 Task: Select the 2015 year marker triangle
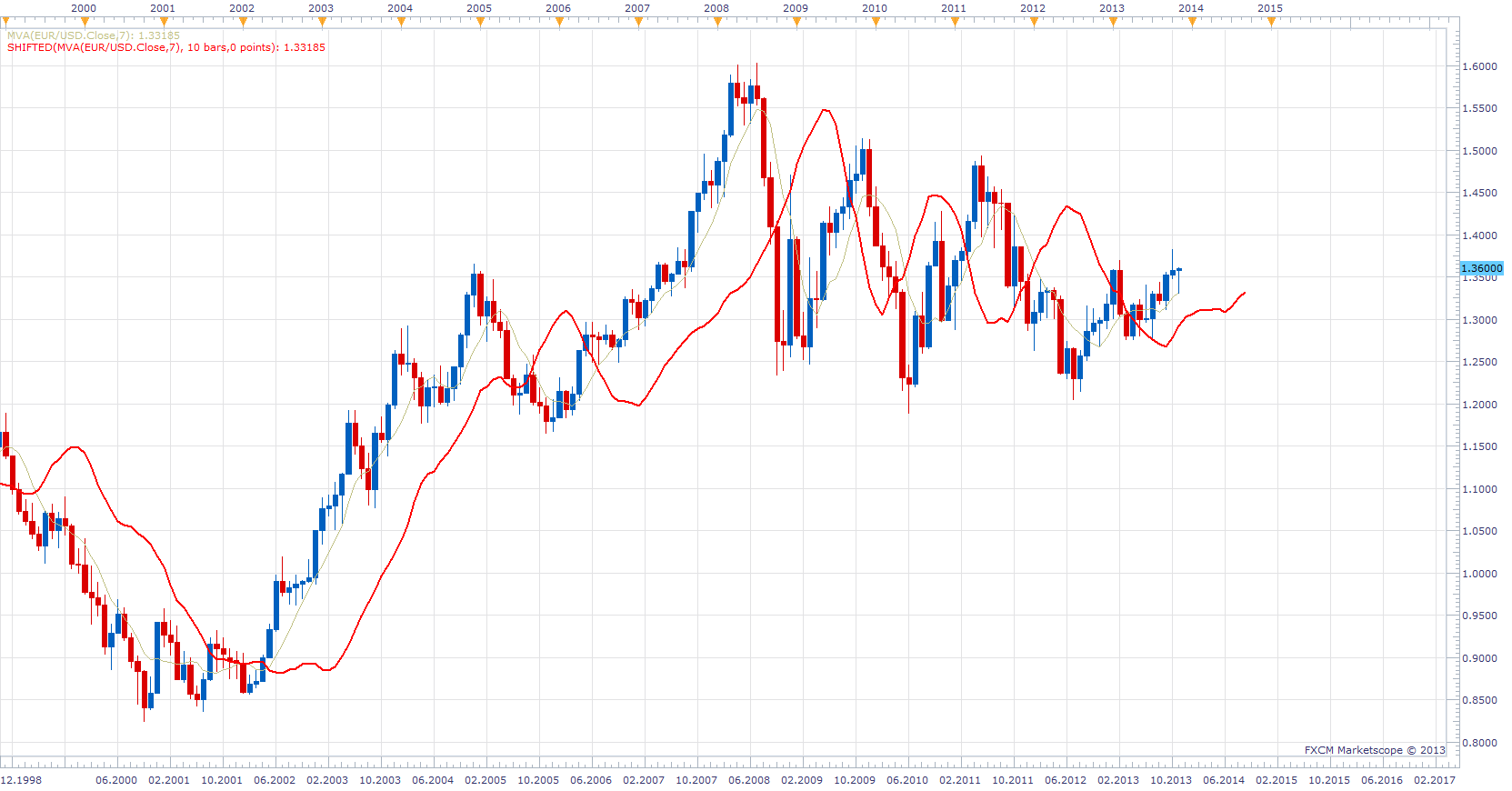point(1271,22)
